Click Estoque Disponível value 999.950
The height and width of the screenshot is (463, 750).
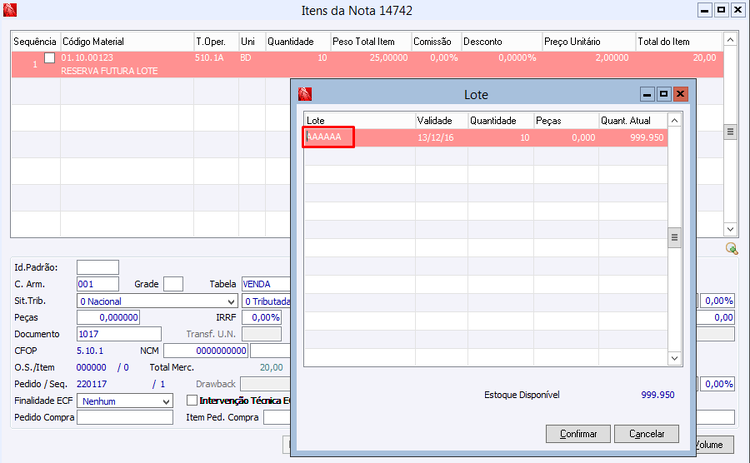pos(658,395)
